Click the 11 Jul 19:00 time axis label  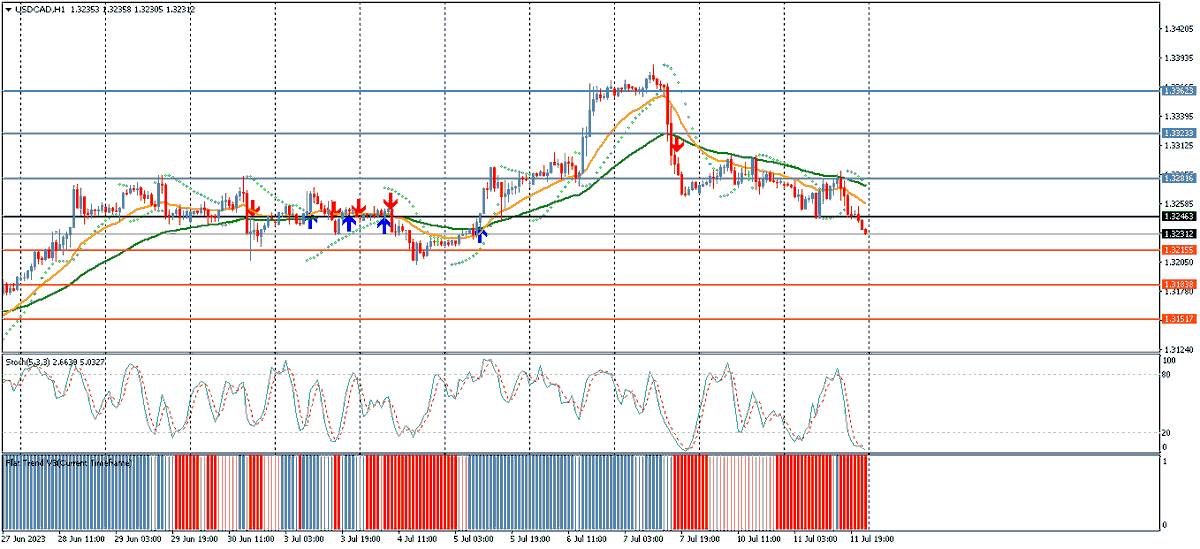pyautogui.click(x=870, y=537)
